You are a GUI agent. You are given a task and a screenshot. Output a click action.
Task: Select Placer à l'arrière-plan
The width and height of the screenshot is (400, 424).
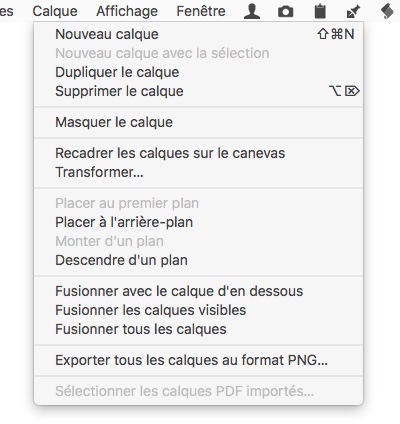(199, 222)
